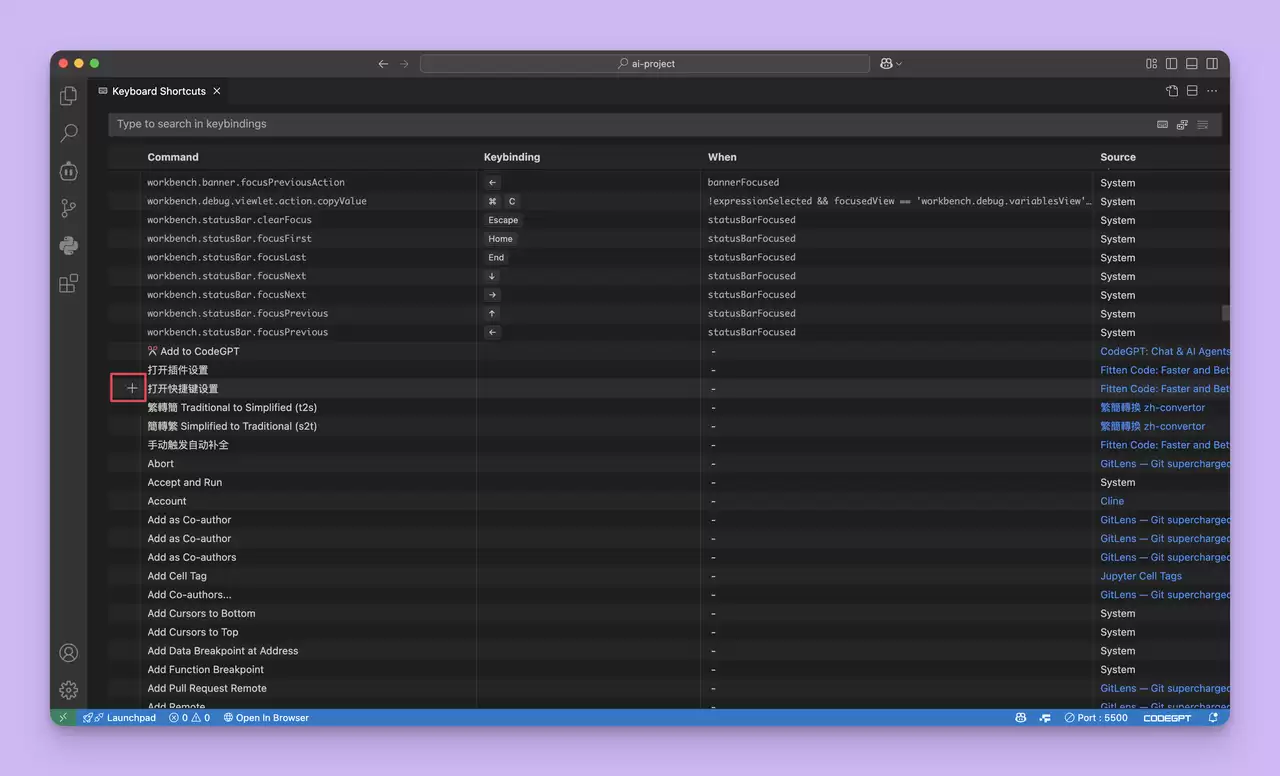The height and width of the screenshot is (776, 1280).
Task: Click the When column header
Action: 722,157
